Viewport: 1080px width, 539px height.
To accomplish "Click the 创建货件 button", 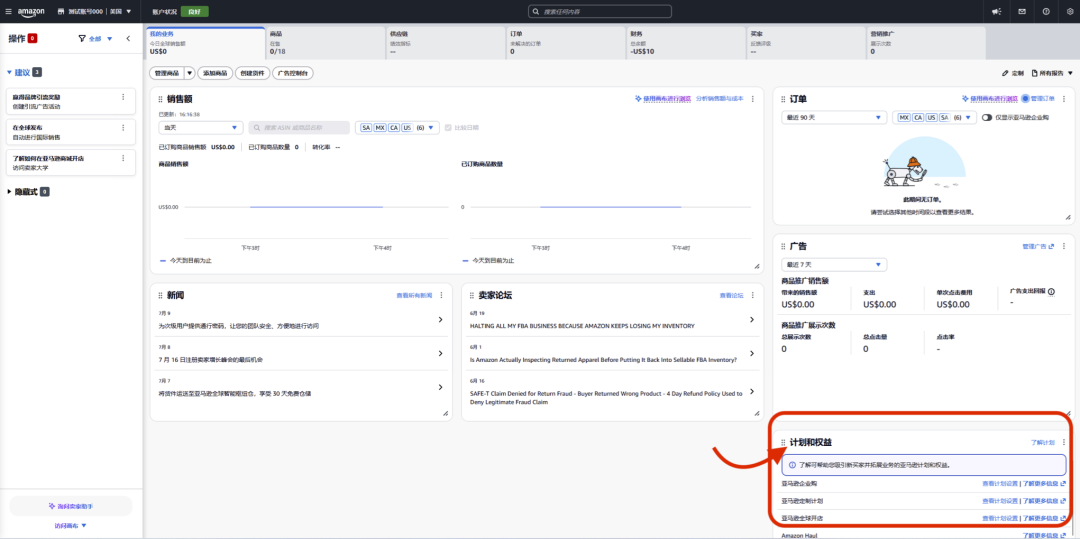I will click(x=253, y=73).
